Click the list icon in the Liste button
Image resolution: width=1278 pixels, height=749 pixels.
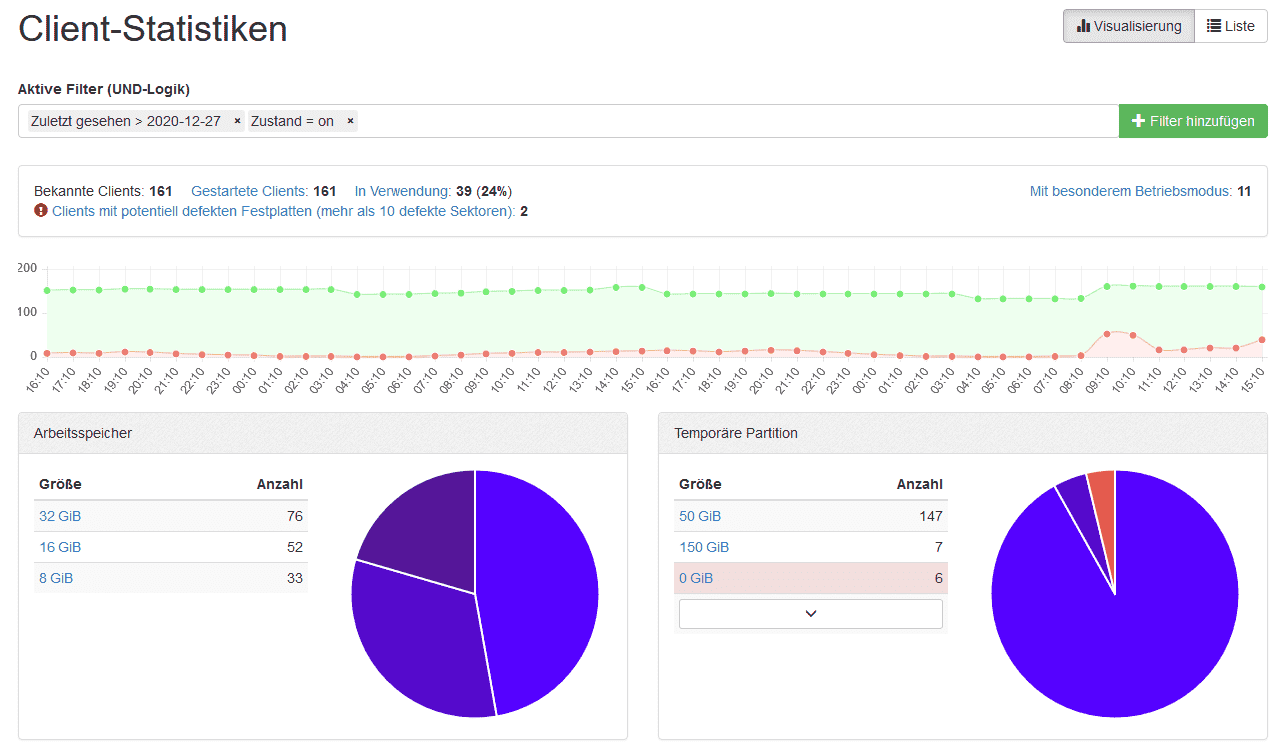(1213, 26)
